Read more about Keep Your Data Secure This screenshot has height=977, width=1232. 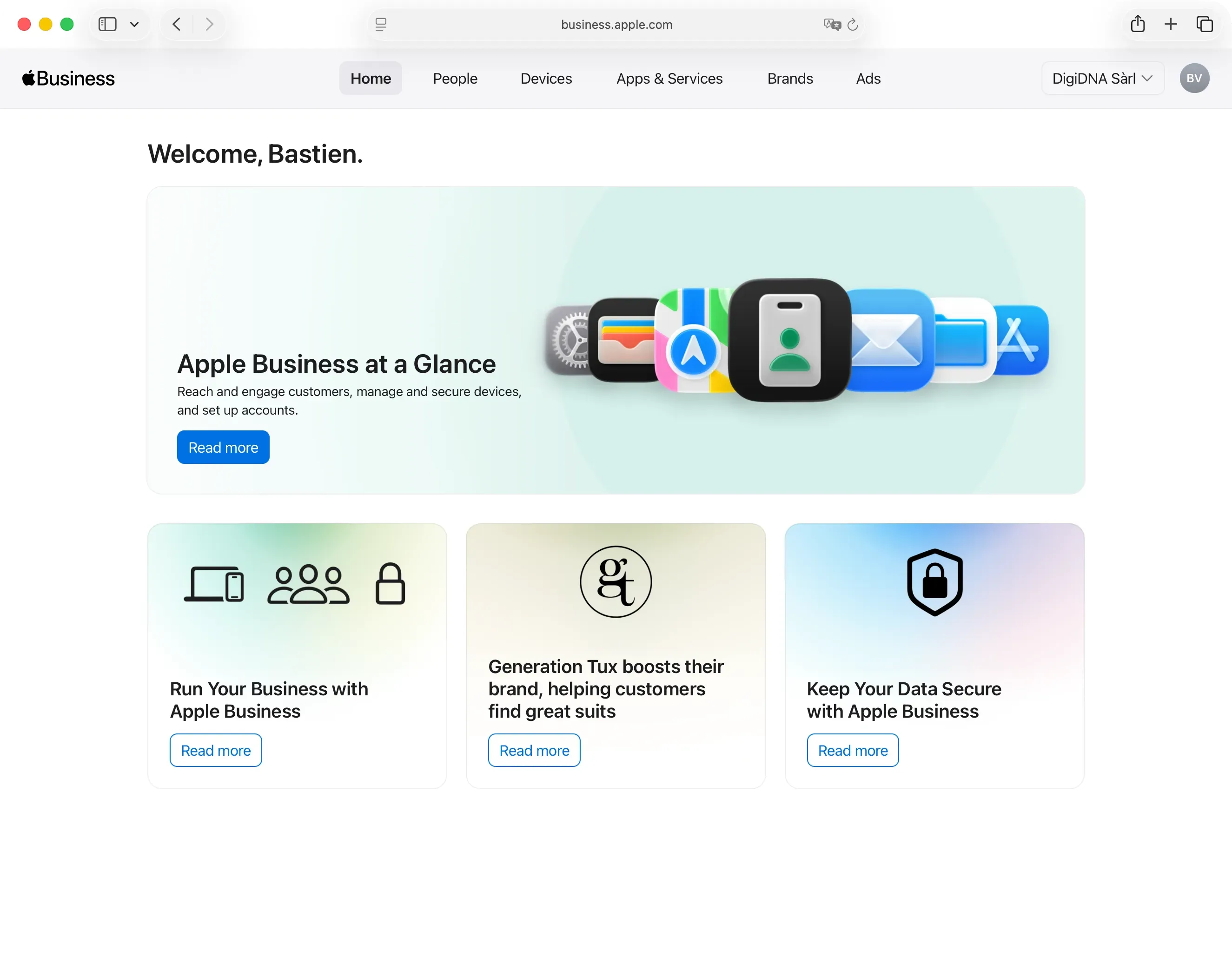(853, 750)
